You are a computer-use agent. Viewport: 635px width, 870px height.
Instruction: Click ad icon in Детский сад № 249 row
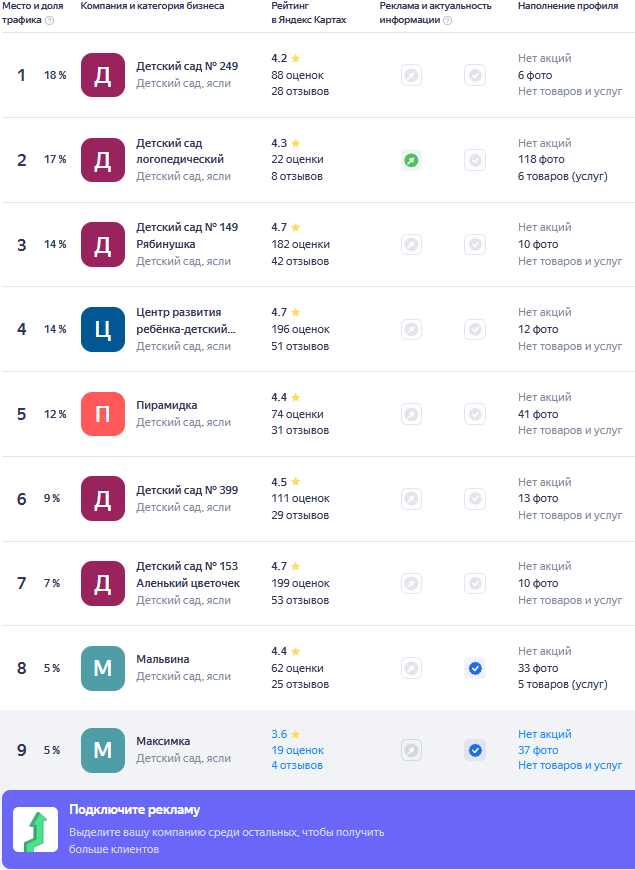[x=411, y=75]
